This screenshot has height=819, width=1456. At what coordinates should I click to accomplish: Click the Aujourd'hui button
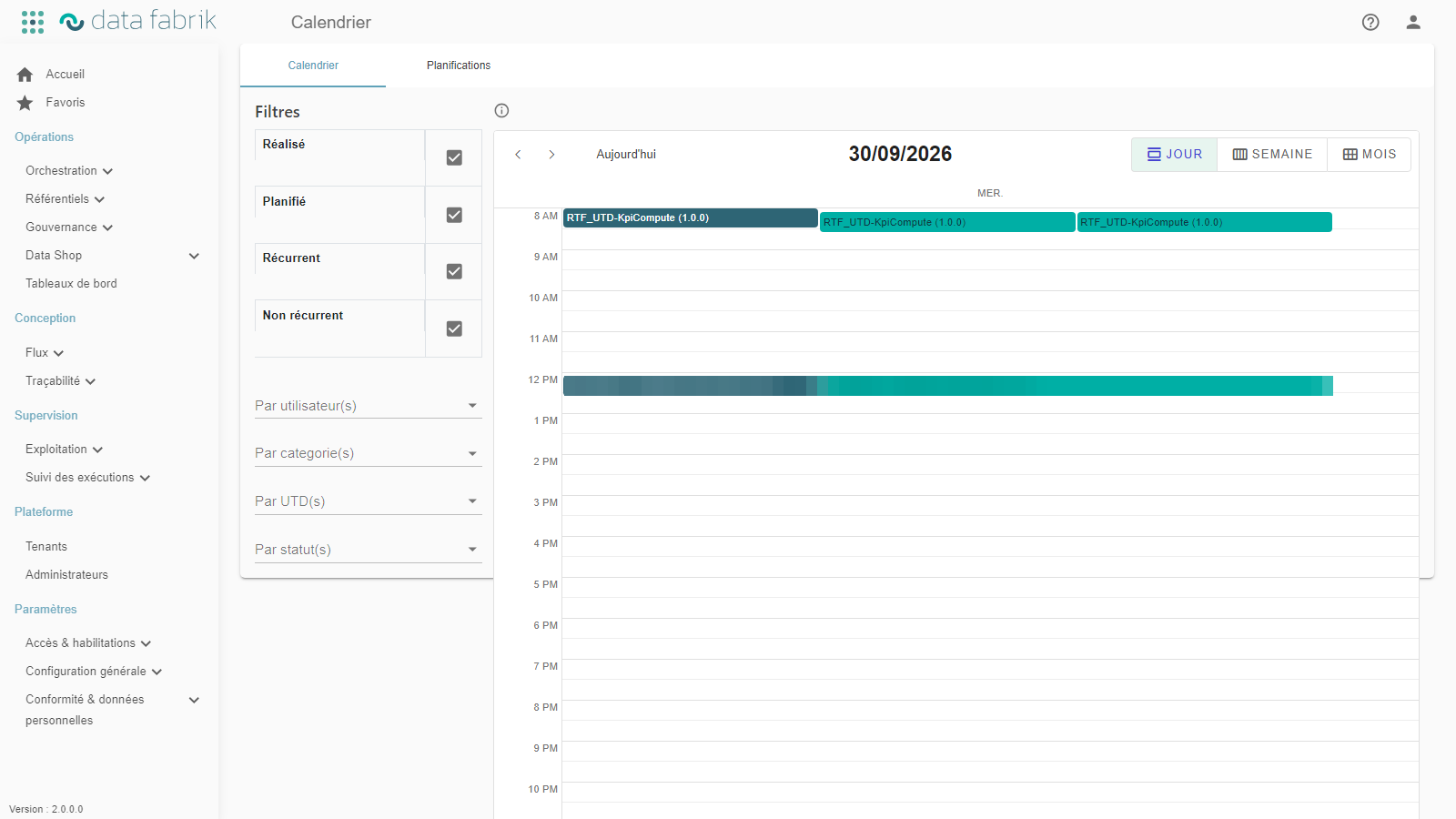click(x=626, y=155)
